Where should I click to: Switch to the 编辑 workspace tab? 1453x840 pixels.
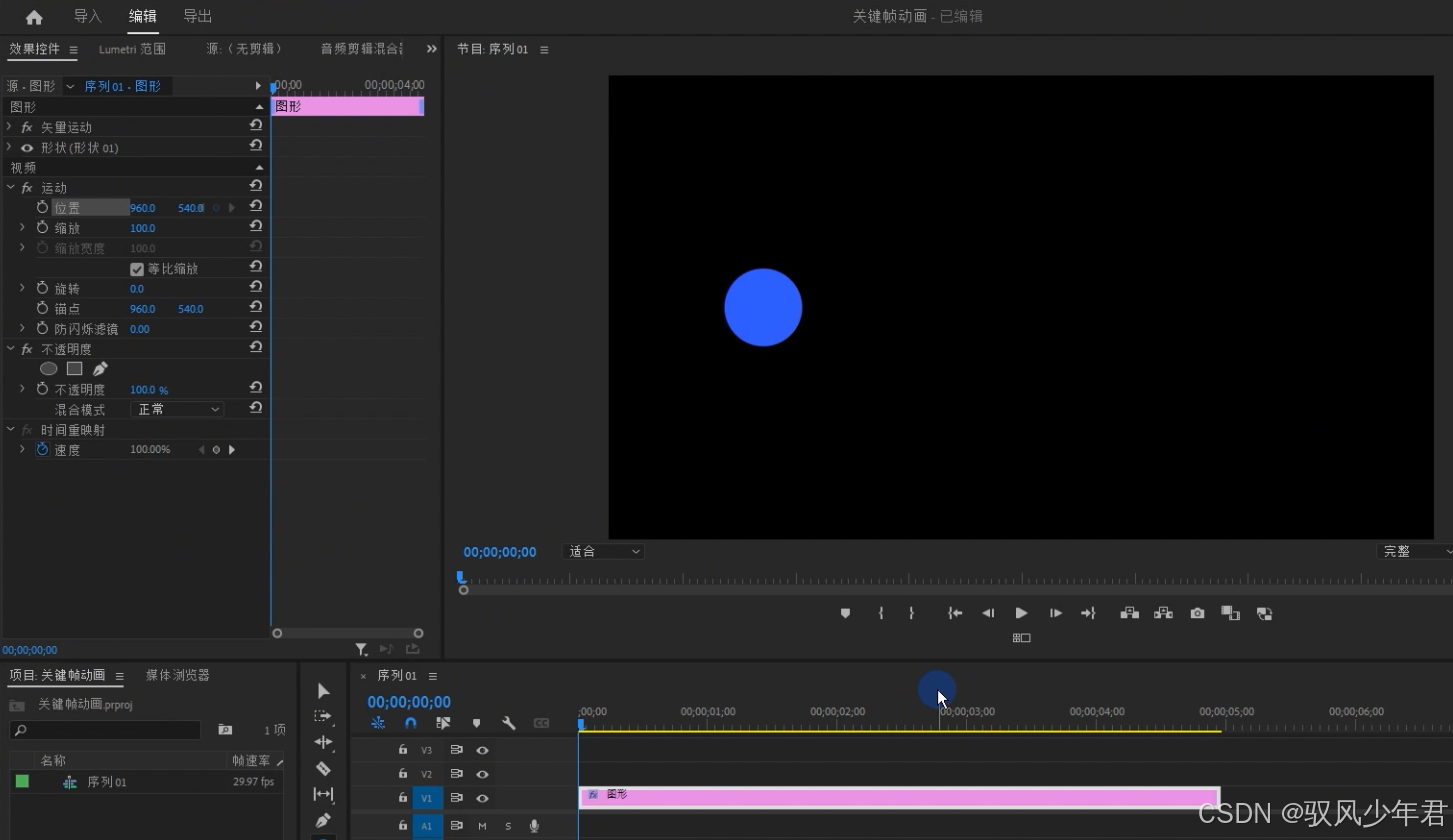[143, 16]
